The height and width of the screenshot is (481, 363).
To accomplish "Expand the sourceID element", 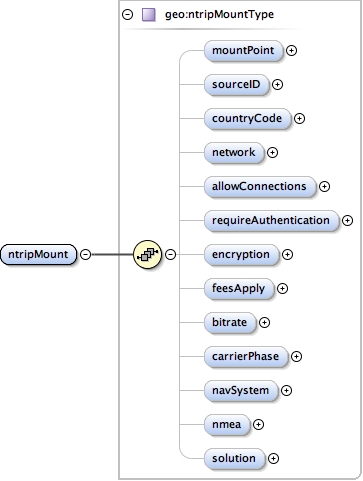I will [x=277, y=85].
